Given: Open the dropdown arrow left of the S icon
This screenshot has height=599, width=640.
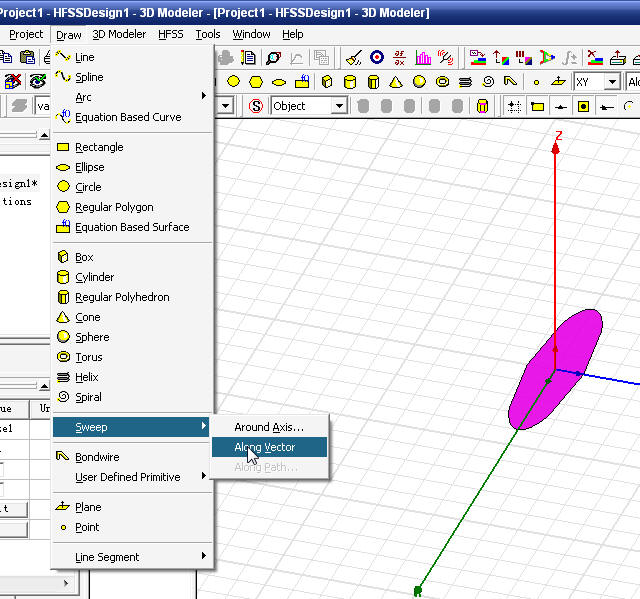Looking at the screenshot, I should click(226, 106).
